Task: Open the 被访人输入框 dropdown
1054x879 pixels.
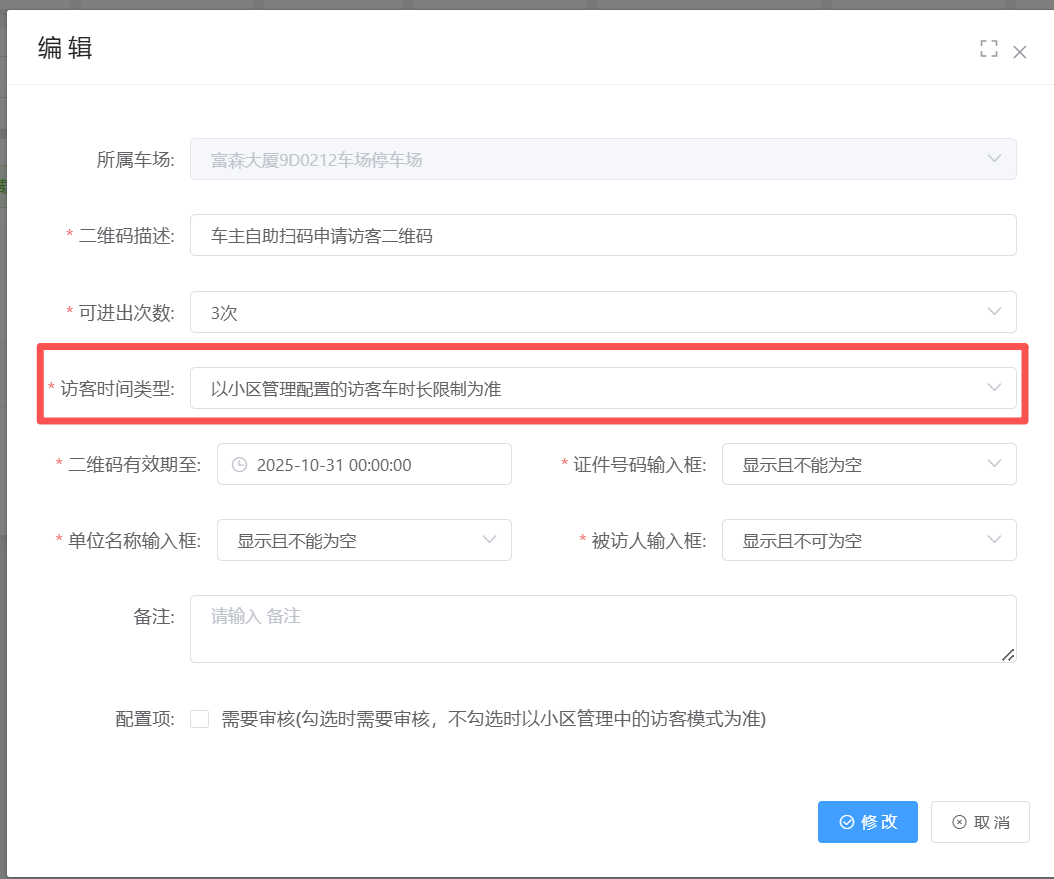Action: pyautogui.click(x=868, y=540)
